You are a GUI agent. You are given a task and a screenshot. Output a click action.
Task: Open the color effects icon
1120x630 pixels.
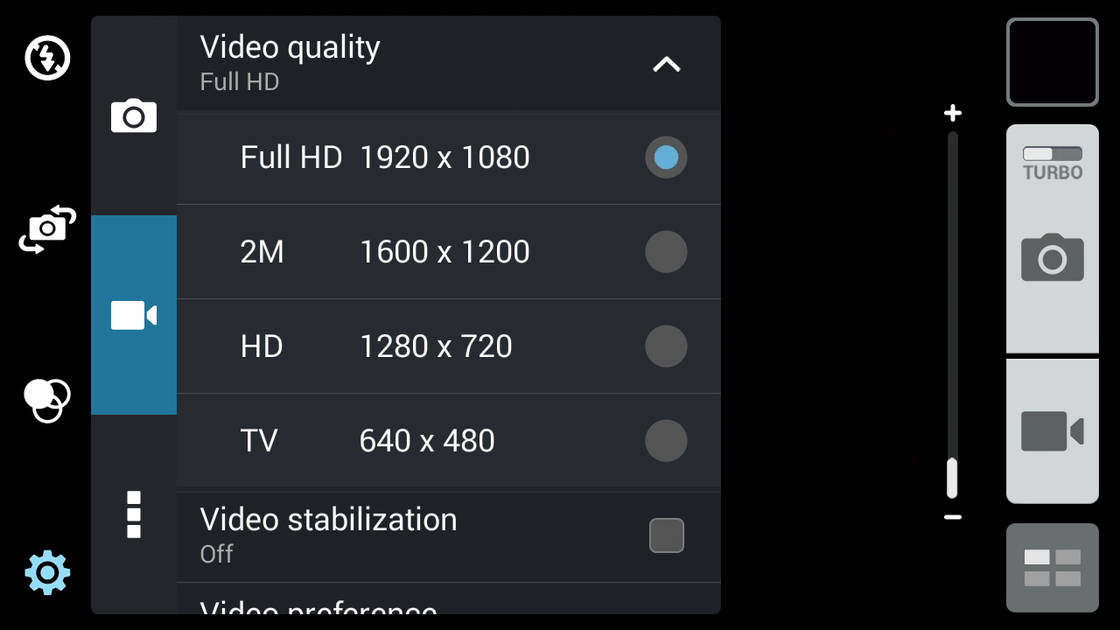(46, 400)
